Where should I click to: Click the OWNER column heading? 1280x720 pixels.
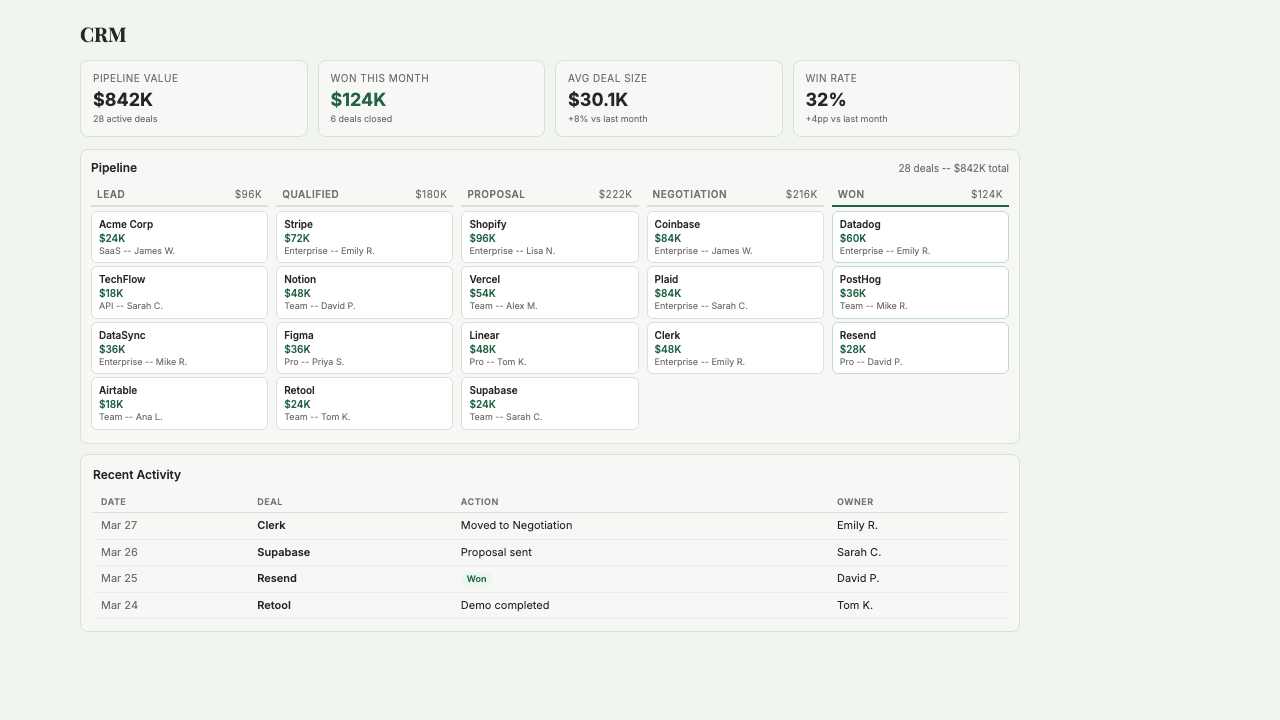pos(854,501)
